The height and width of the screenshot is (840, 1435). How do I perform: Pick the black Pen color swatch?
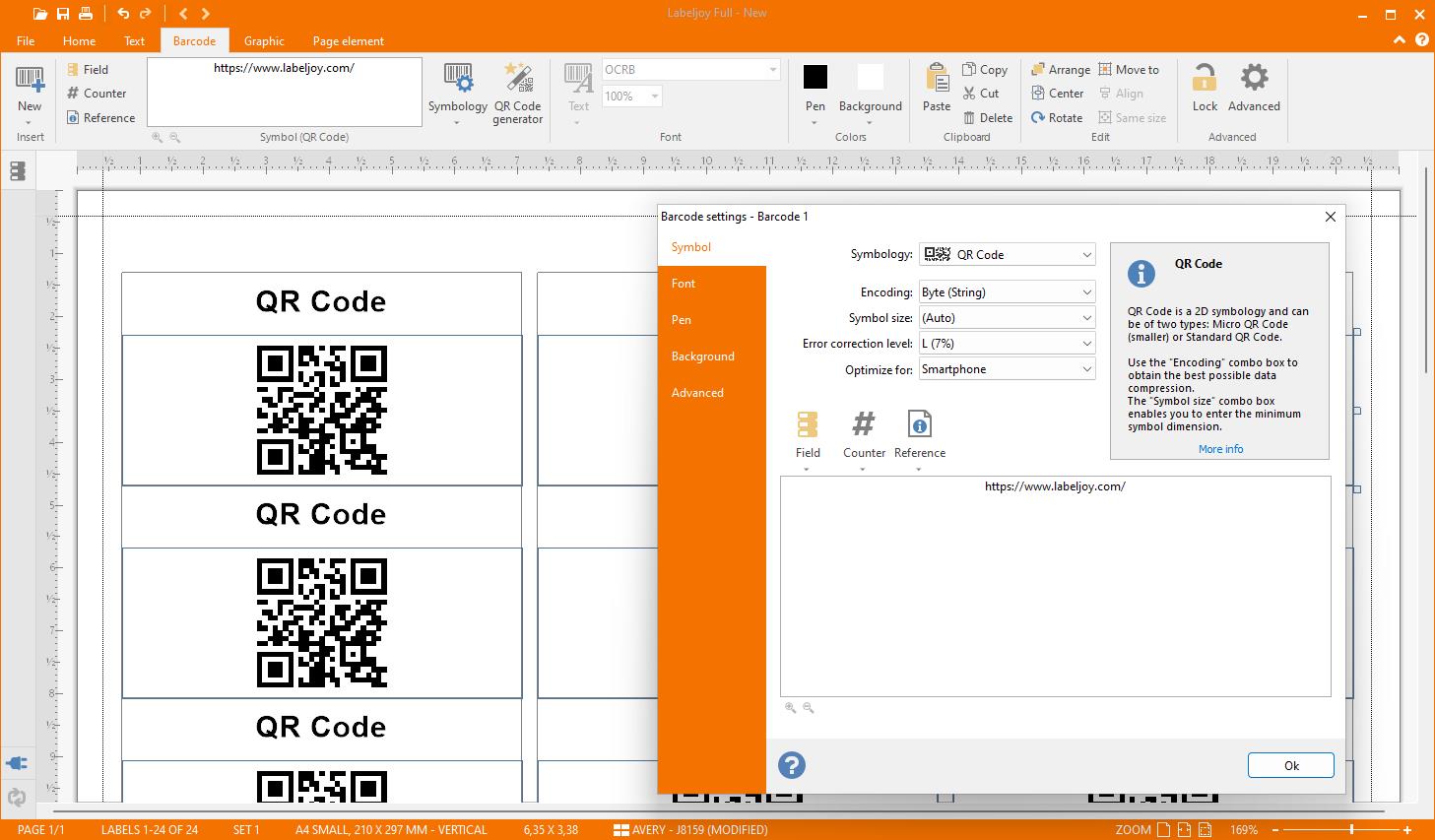tap(815, 77)
